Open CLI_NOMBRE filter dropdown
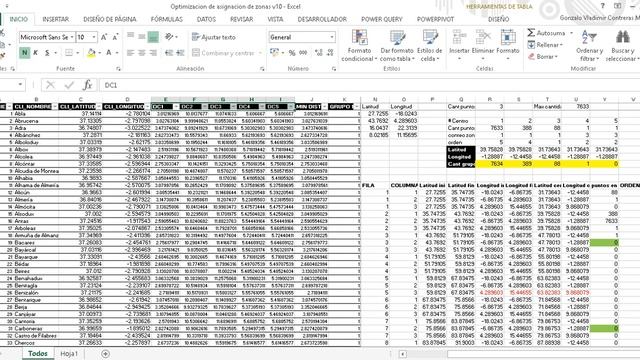This screenshot has width=640, height=360. [55, 107]
